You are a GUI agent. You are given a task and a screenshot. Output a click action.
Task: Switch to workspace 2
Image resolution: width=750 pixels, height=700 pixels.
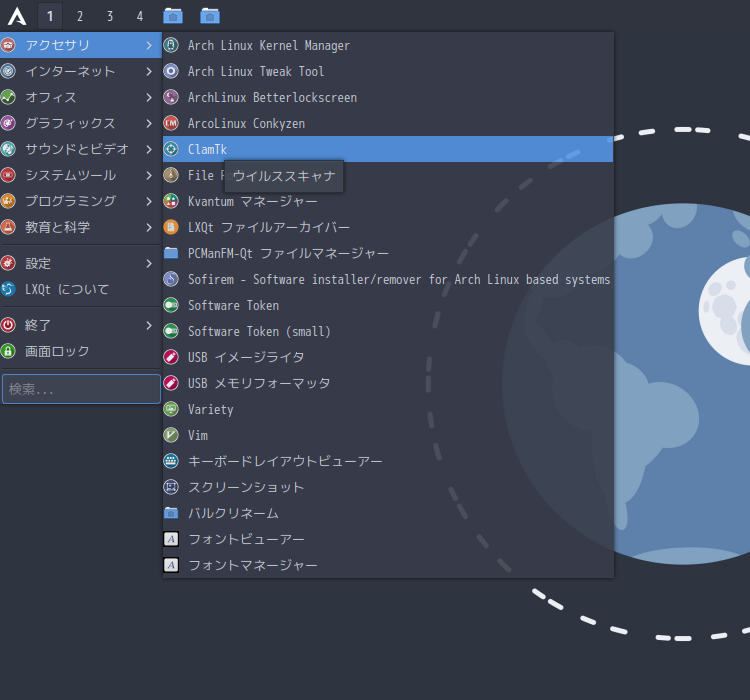pyautogui.click(x=80, y=16)
